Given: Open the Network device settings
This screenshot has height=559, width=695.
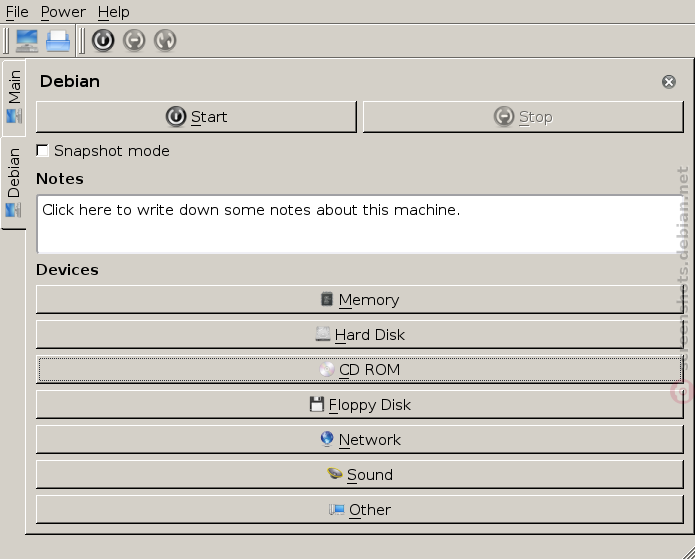Looking at the screenshot, I should 360,440.
